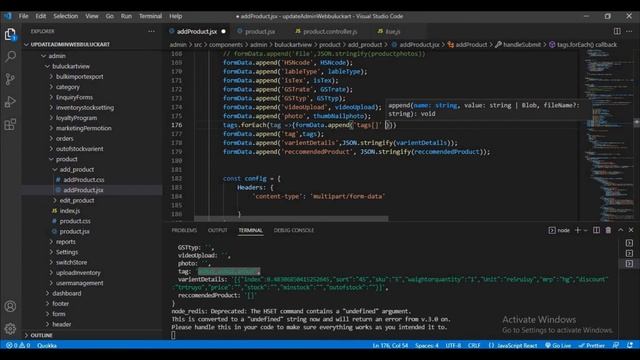Select the node terminal instance
The image size is (640, 360).
click(x=559, y=230)
